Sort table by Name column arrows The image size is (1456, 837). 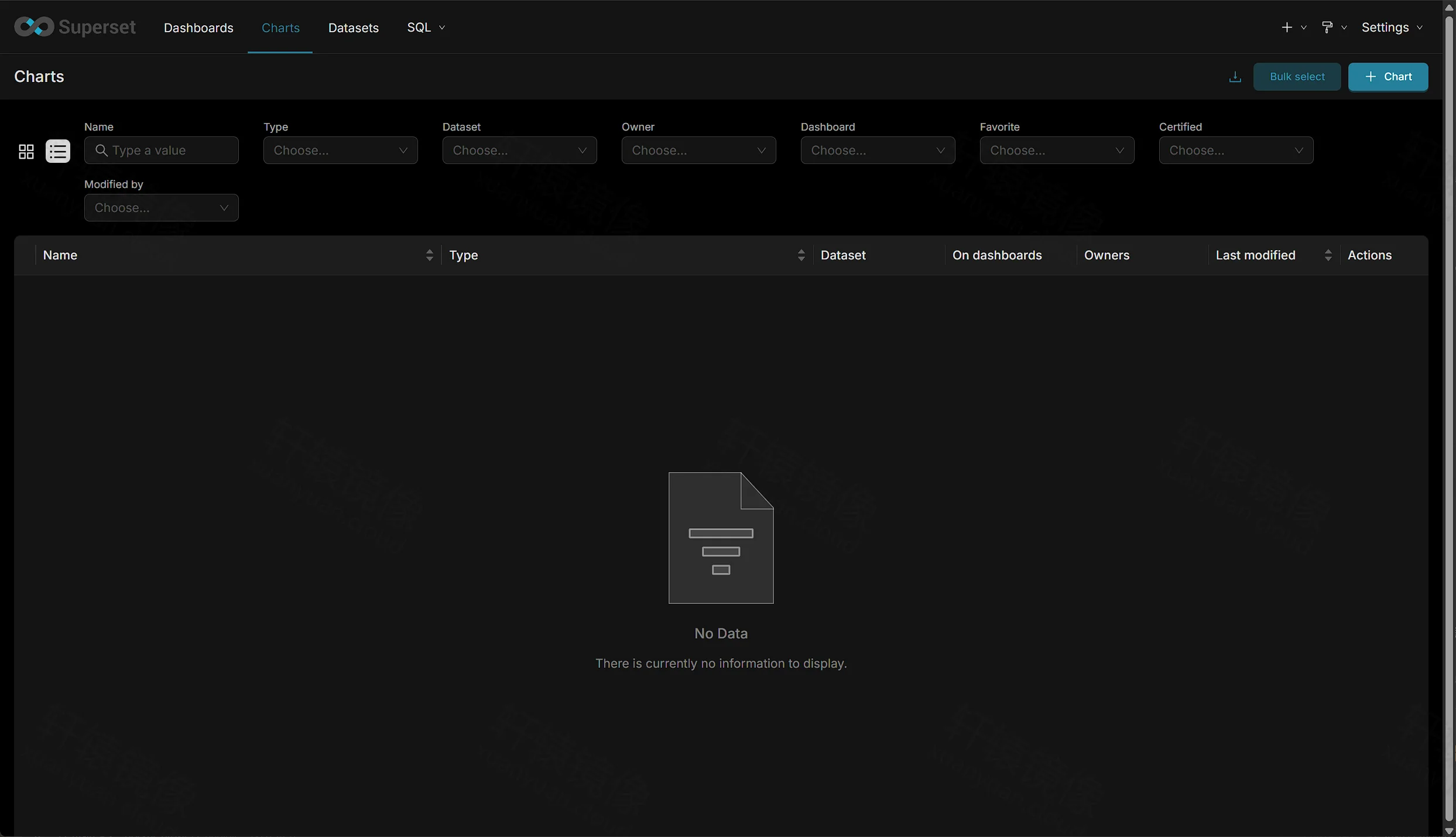[x=429, y=255]
